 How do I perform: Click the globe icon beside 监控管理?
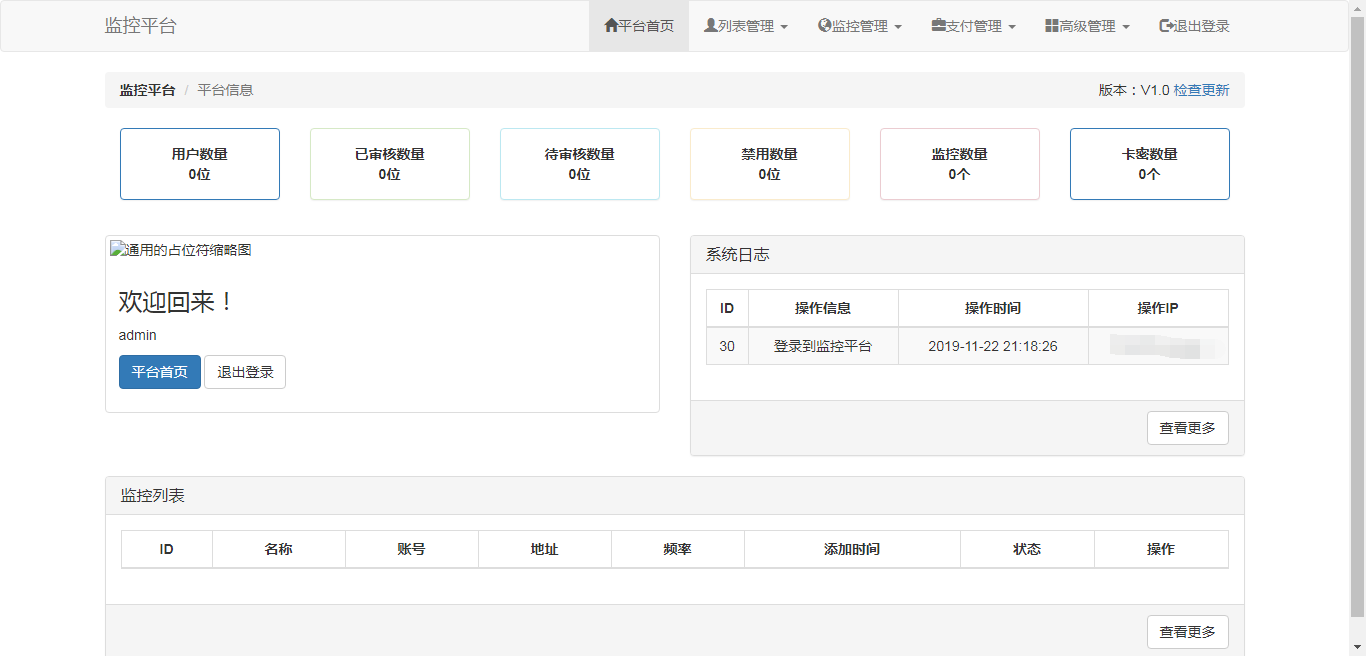(822, 26)
